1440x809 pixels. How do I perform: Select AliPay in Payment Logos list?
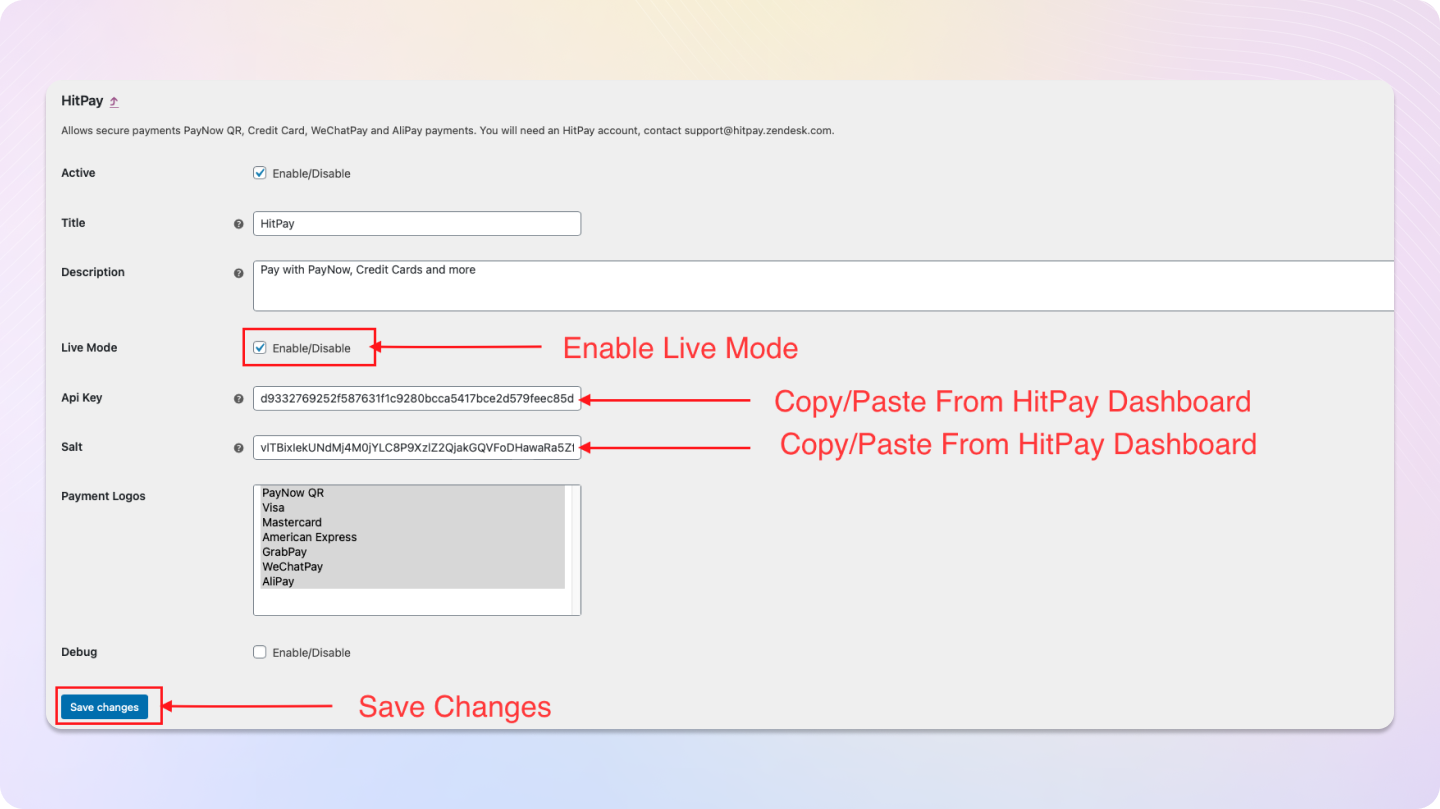(x=410, y=582)
